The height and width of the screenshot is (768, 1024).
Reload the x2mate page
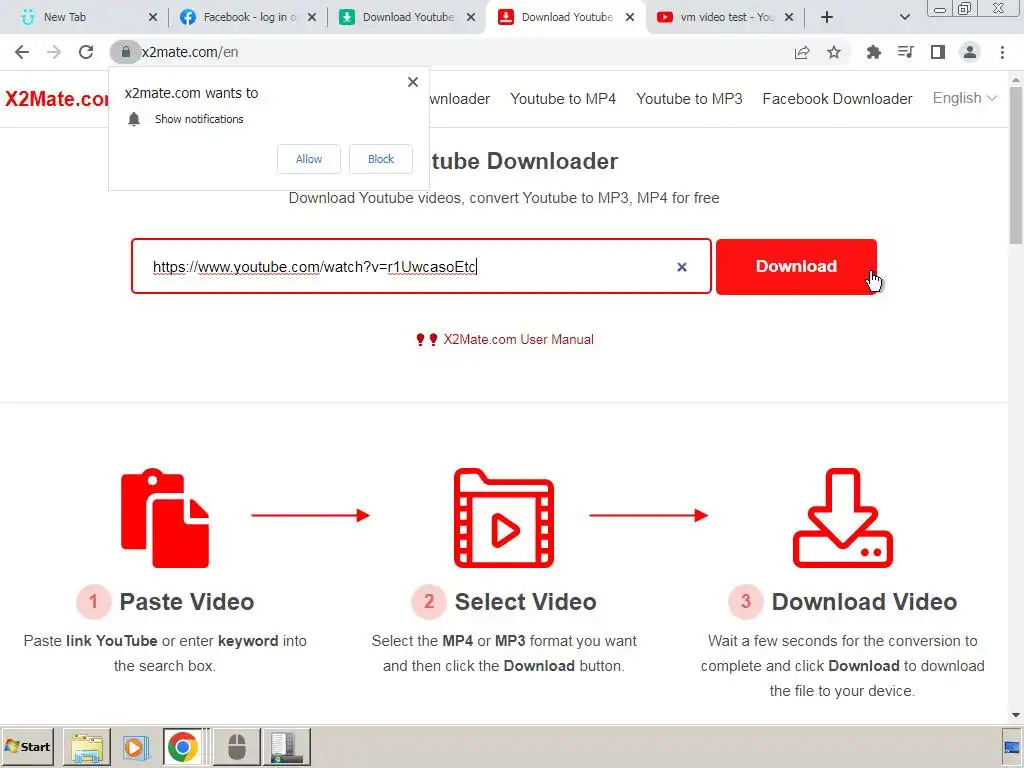point(86,52)
